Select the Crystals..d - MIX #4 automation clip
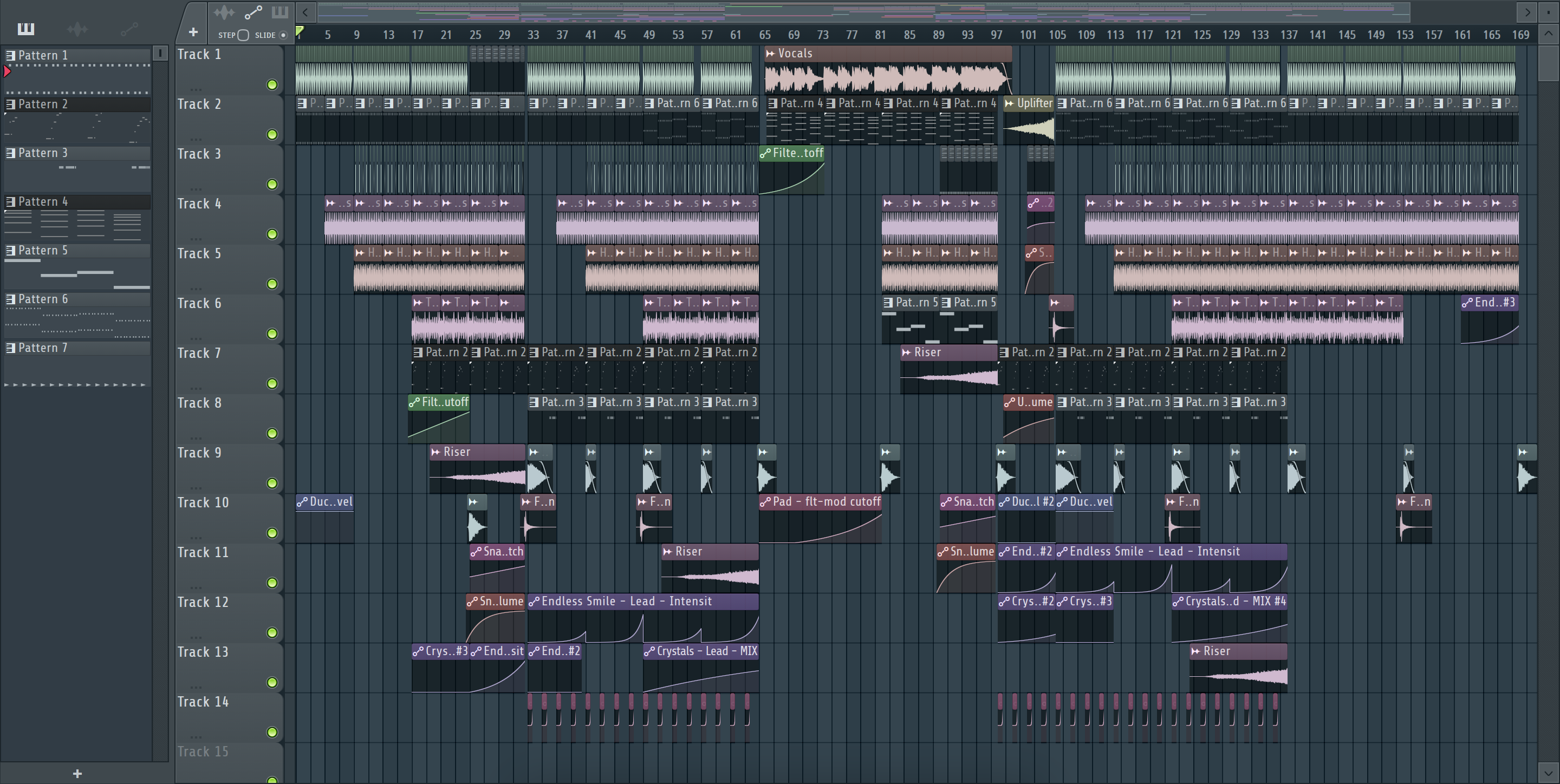Image resolution: width=1560 pixels, height=784 pixels. (1230, 618)
